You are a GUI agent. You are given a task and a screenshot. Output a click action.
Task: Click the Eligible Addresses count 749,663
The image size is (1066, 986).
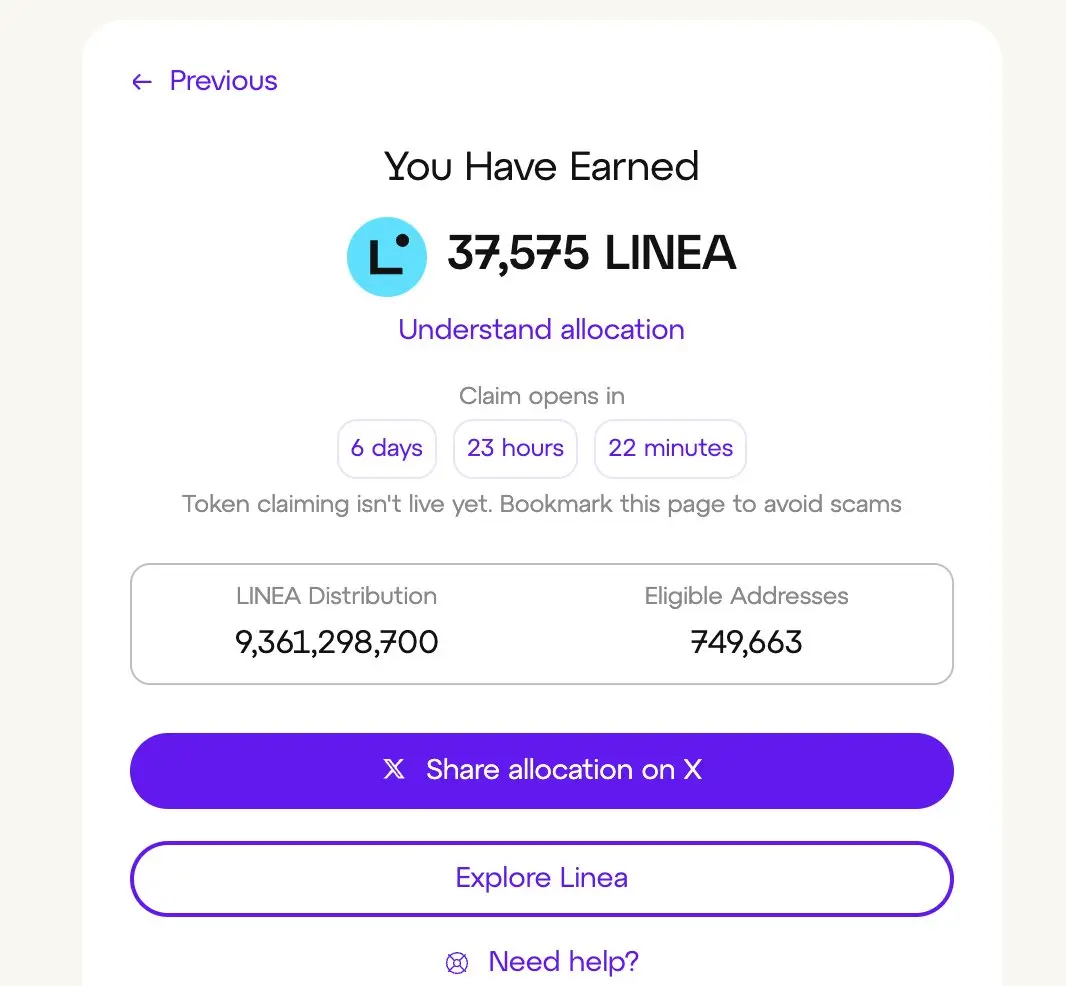coord(746,643)
